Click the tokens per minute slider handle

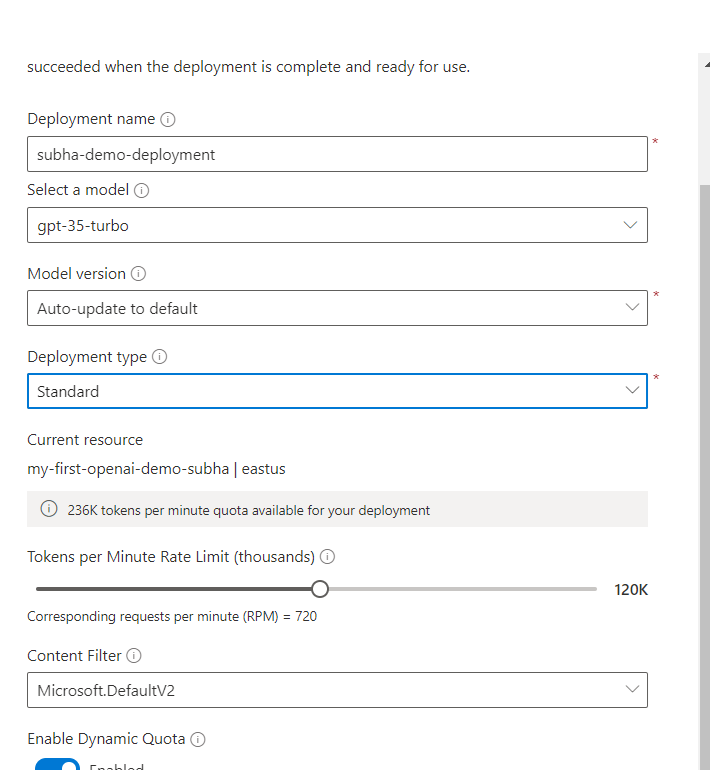click(x=320, y=589)
